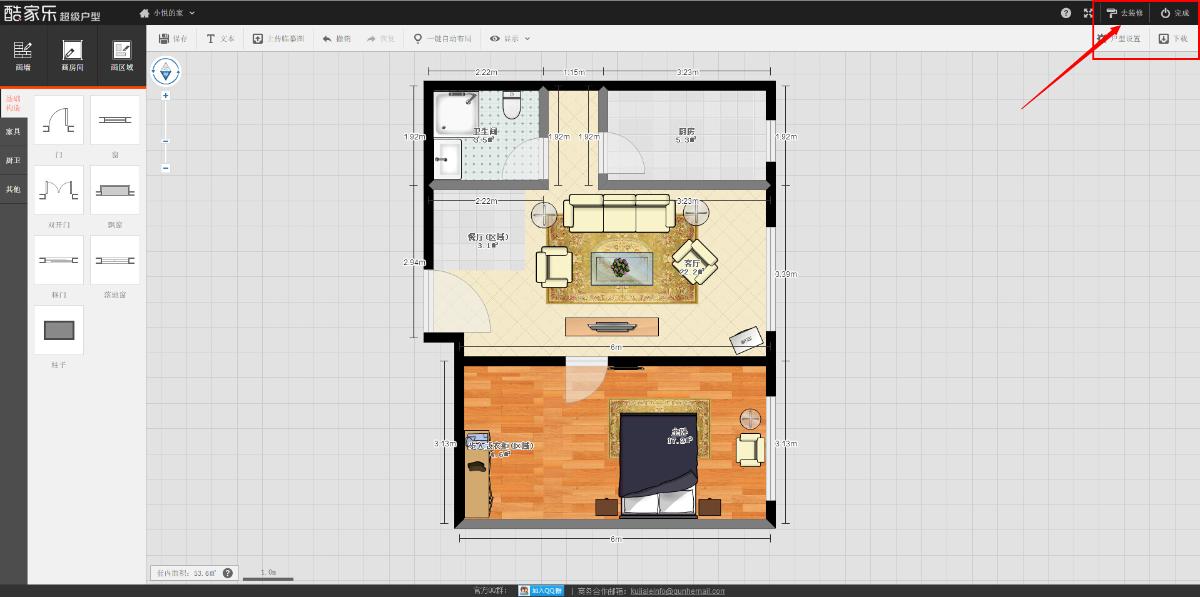Image resolution: width=1200 pixels, height=597 pixels.
Task: Click the 保存 save icon
Action: pyautogui.click(x=164, y=39)
